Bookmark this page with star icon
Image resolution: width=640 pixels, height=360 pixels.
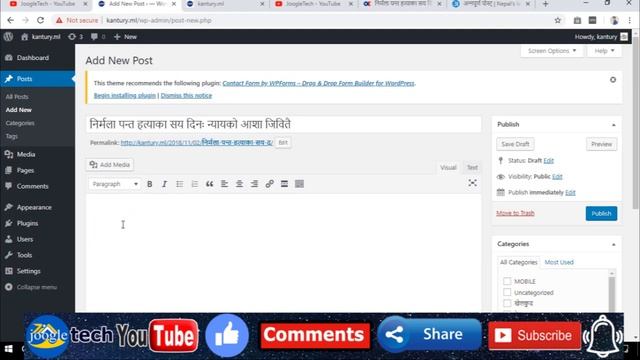tap(558, 20)
